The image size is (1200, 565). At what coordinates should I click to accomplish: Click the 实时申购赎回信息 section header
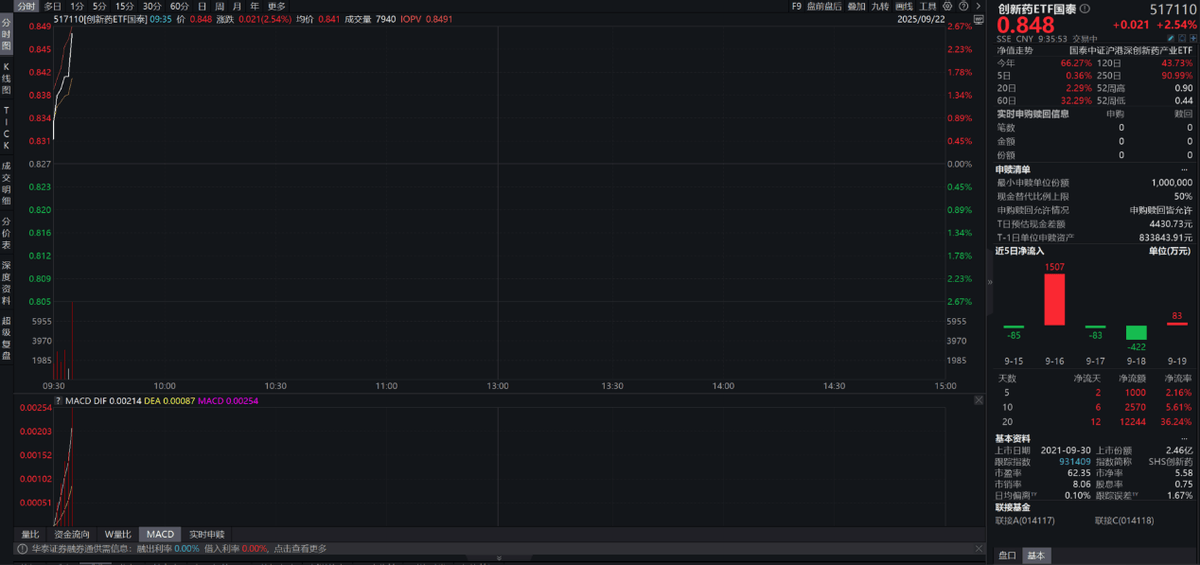[1032, 113]
